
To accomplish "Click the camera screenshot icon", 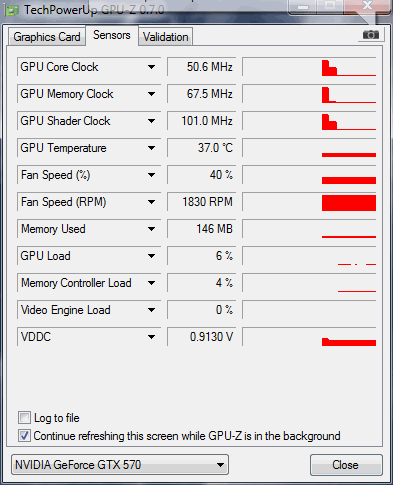I will click(x=371, y=35).
